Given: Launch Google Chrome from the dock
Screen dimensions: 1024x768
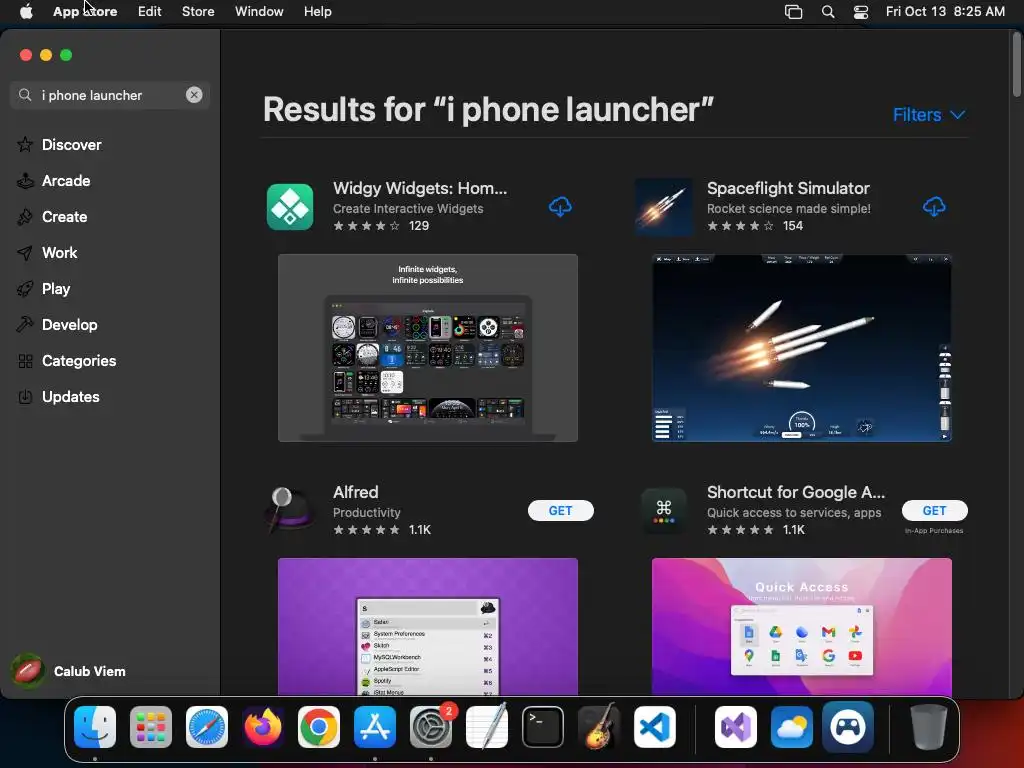Looking at the screenshot, I should (319, 727).
